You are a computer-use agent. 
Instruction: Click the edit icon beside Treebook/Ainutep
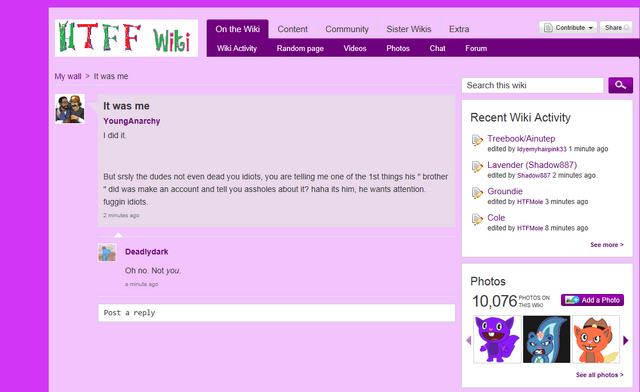point(477,140)
